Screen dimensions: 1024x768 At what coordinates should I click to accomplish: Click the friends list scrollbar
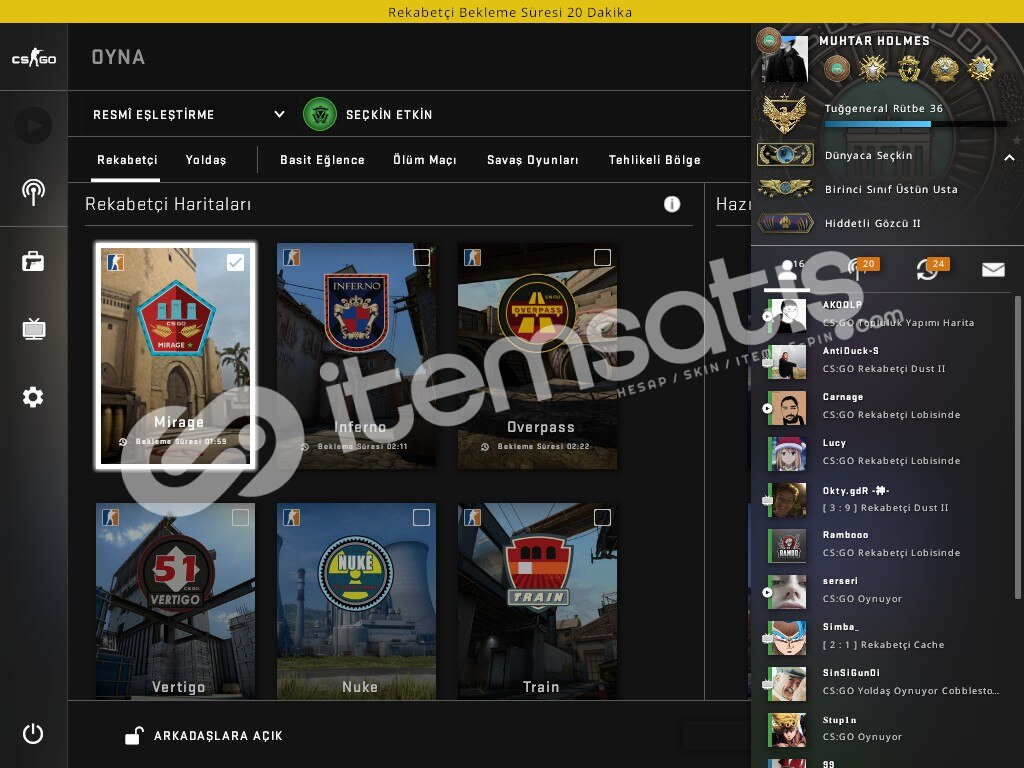click(1017, 445)
